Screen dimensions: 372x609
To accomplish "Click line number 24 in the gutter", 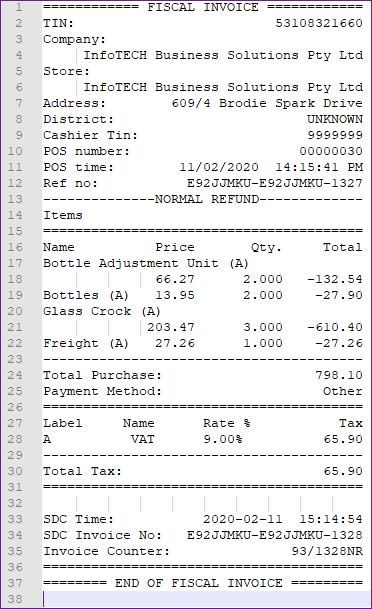I will click(15, 375).
